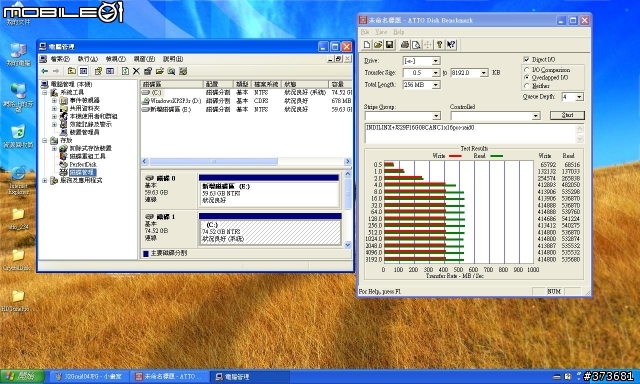Open the Stripe Group dropdown
Image resolution: width=640 pixels, height=384 pixels.
(x=436, y=116)
